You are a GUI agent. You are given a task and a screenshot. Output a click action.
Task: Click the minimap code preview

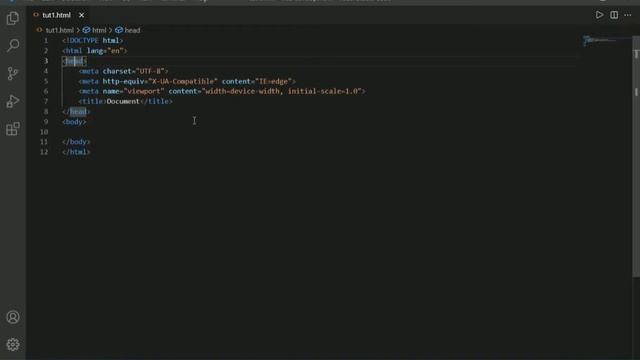[600, 40]
